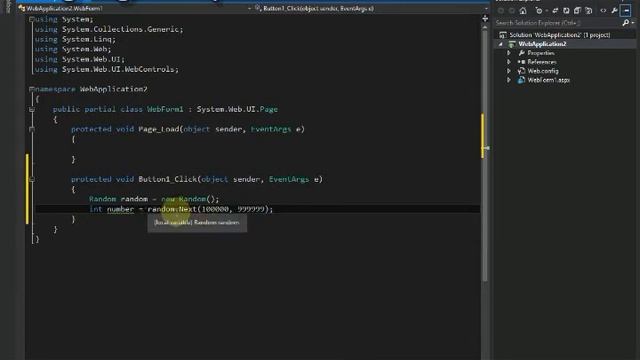Select References in Solution Explorer tree
This screenshot has width=640, height=360.
pyautogui.click(x=542, y=62)
